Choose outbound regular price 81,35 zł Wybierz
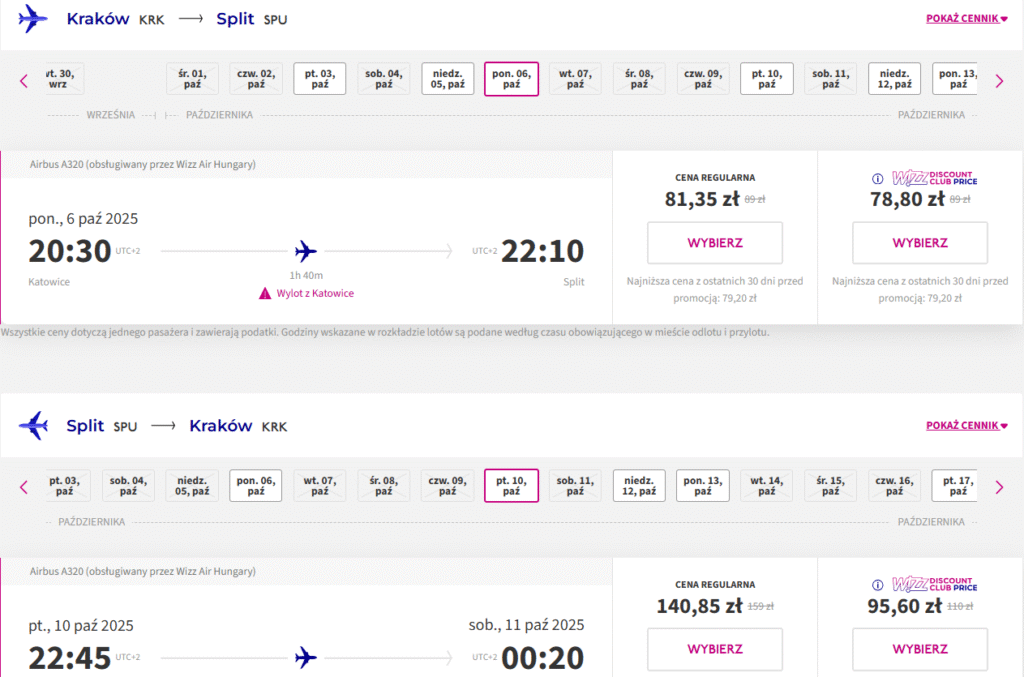 pos(715,243)
